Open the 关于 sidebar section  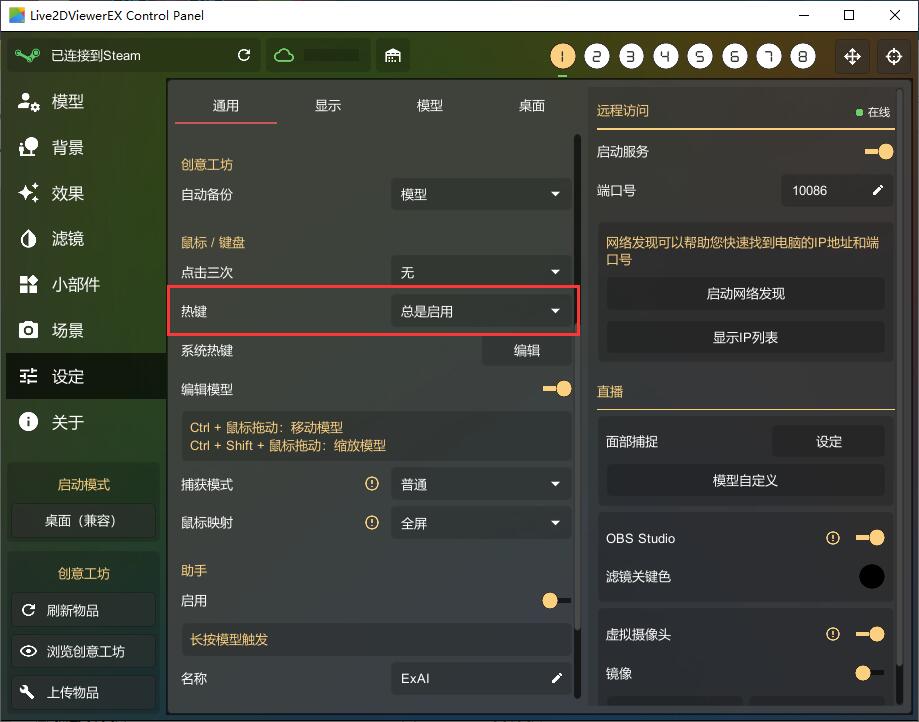86,421
